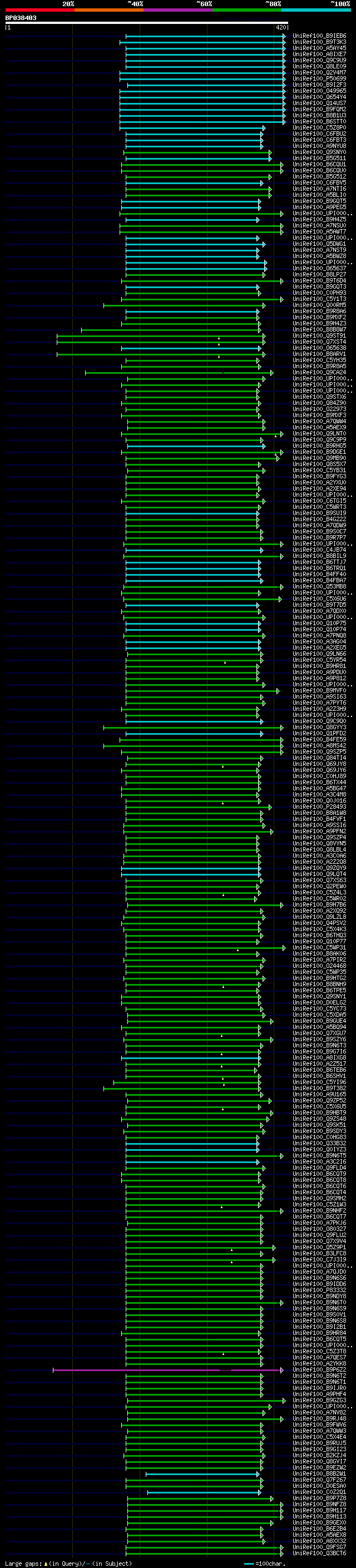Image resolution: width=356 pixels, height=1568 pixels.
Task: Select the hit label UniRef100_B9GQT5
Action: click(319, 201)
